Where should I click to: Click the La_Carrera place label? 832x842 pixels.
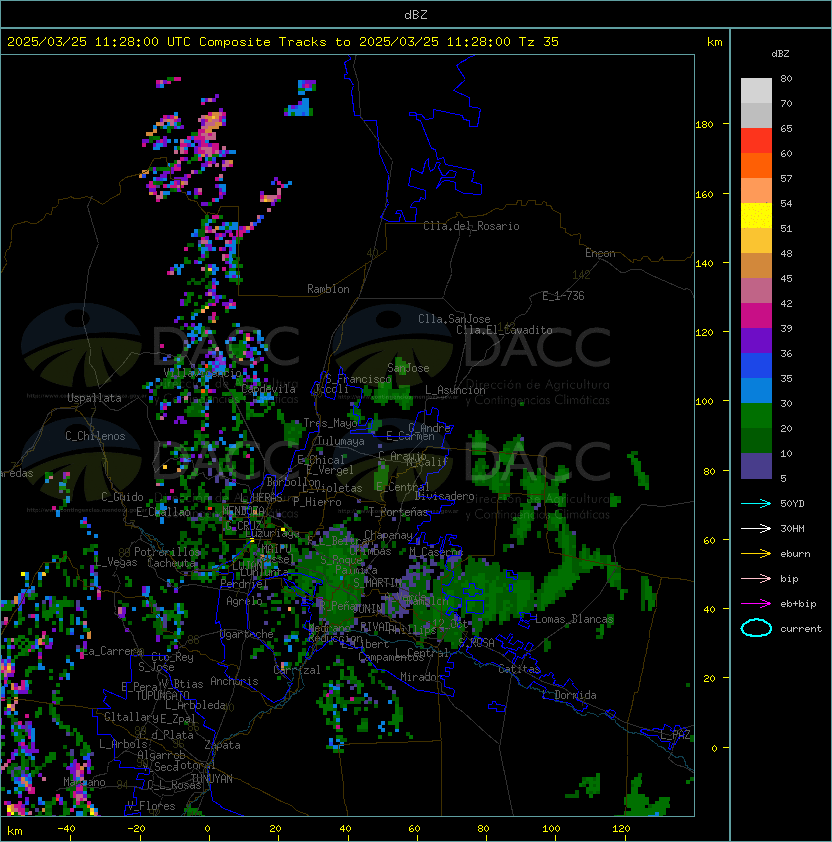coord(112,651)
